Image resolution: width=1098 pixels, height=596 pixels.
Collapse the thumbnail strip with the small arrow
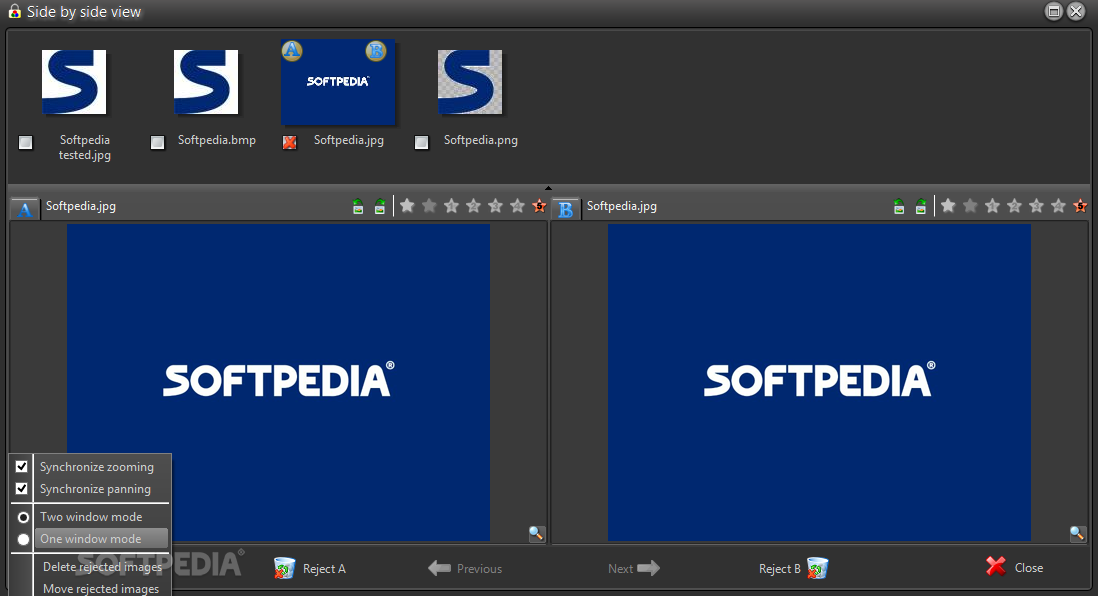tap(548, 188)
